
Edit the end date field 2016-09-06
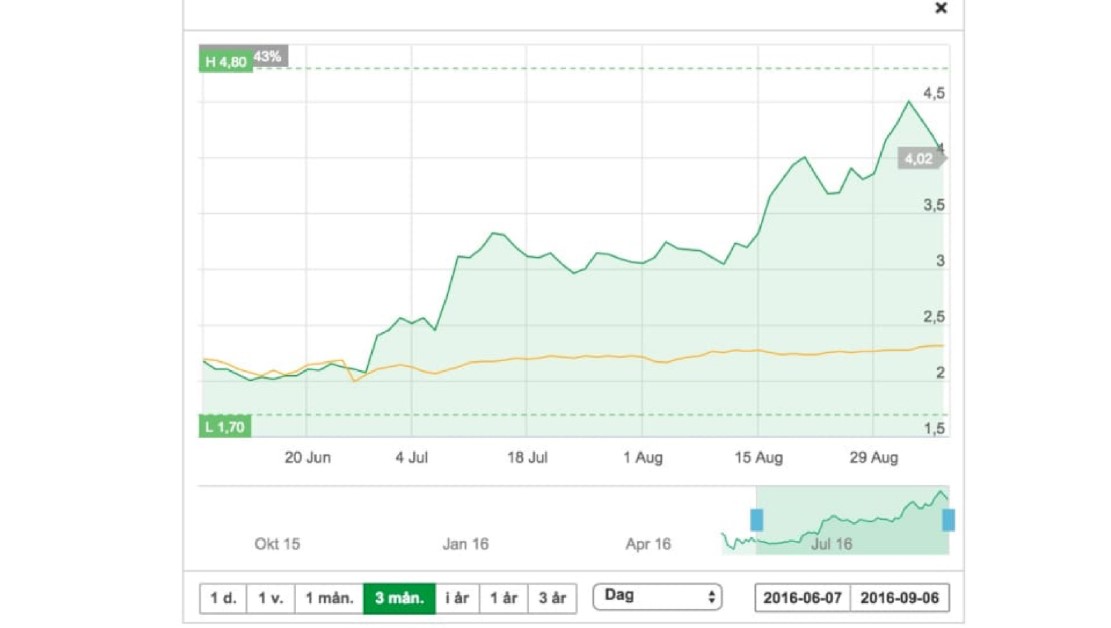click(x=900, y=598)
